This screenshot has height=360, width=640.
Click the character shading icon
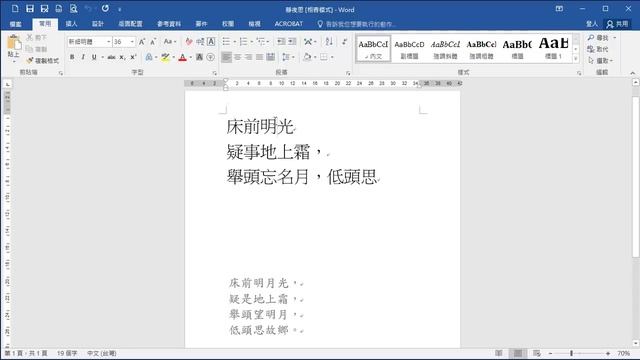coord(199,57)
